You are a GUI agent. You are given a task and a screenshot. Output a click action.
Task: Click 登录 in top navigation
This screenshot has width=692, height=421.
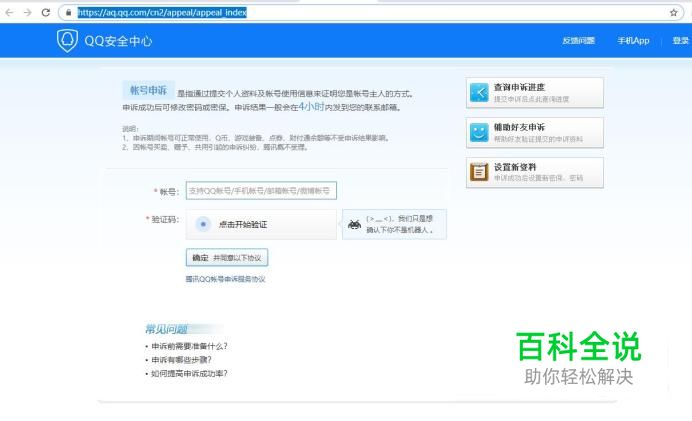pyautogui.click(x=681, y=41)
